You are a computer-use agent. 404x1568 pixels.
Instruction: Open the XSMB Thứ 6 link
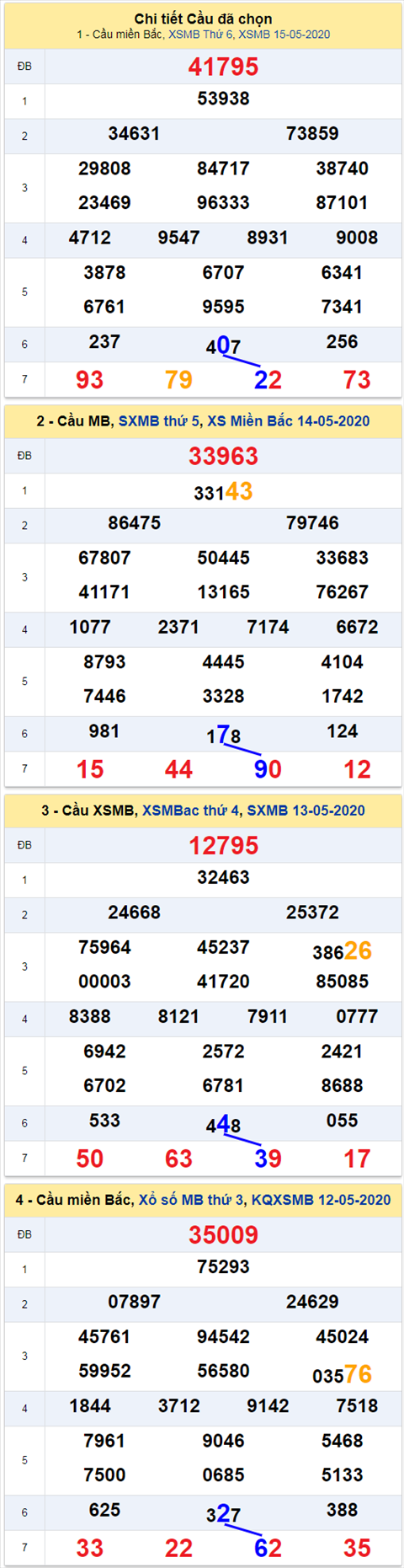[200, 35]
